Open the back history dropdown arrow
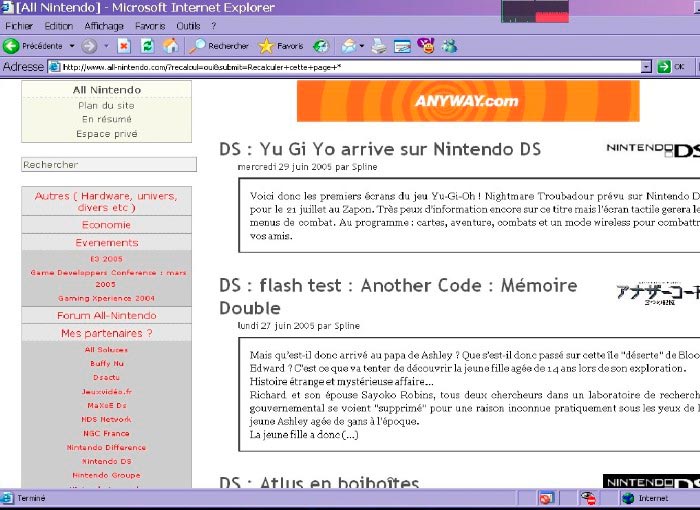 [x=72, y=46]
